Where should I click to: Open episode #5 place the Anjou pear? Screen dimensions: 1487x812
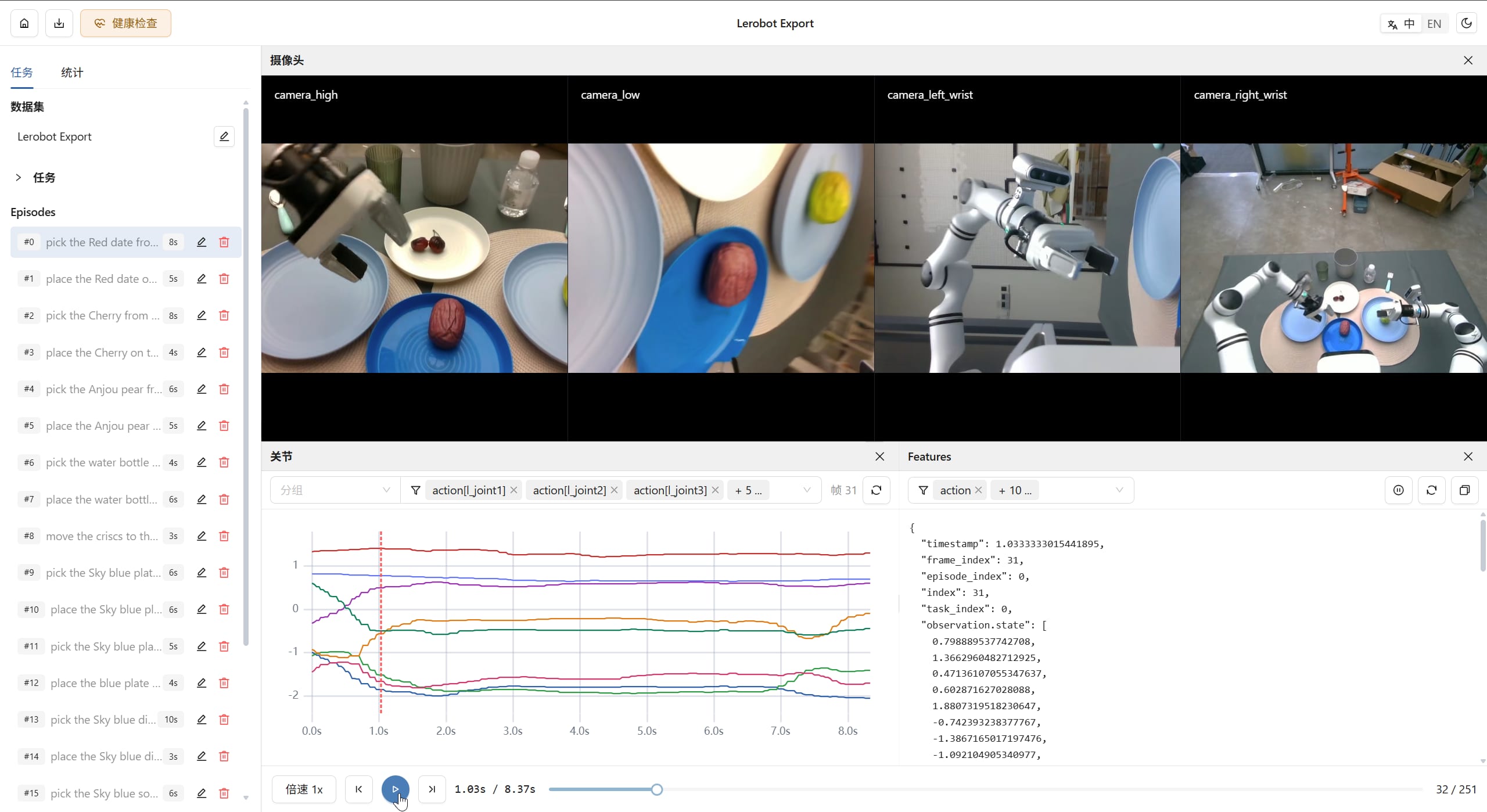pos(125,426)
